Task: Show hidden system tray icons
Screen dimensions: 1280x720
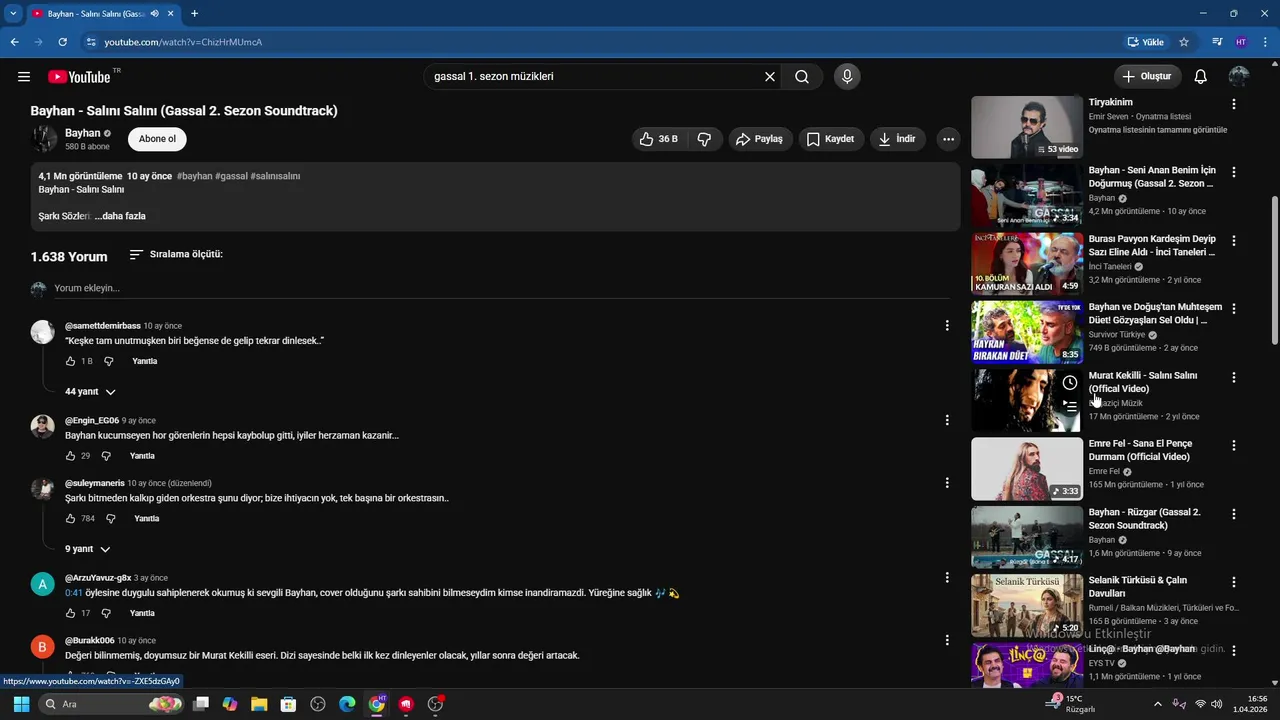Action: click(x=1158, y=704)
